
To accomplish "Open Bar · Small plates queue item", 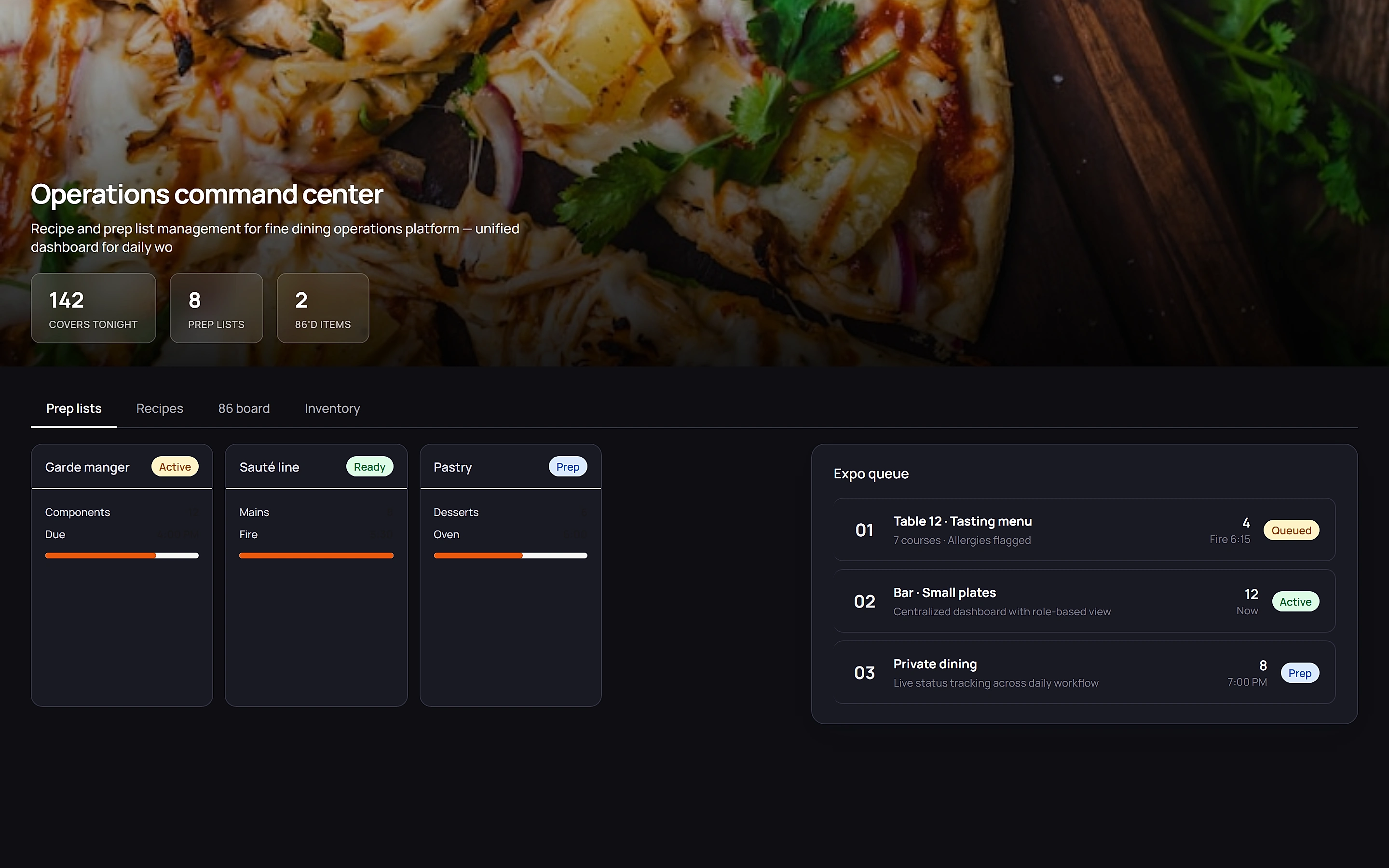I will tap(1084, 601).
